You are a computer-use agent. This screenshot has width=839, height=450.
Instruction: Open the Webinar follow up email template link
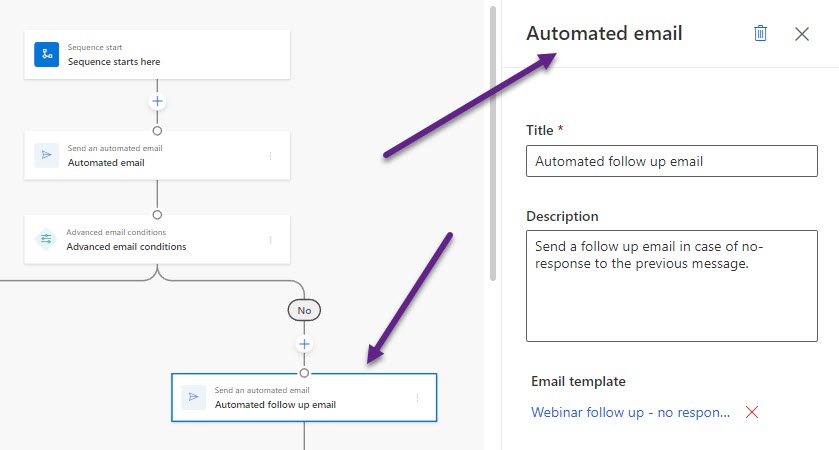(630, 412)
